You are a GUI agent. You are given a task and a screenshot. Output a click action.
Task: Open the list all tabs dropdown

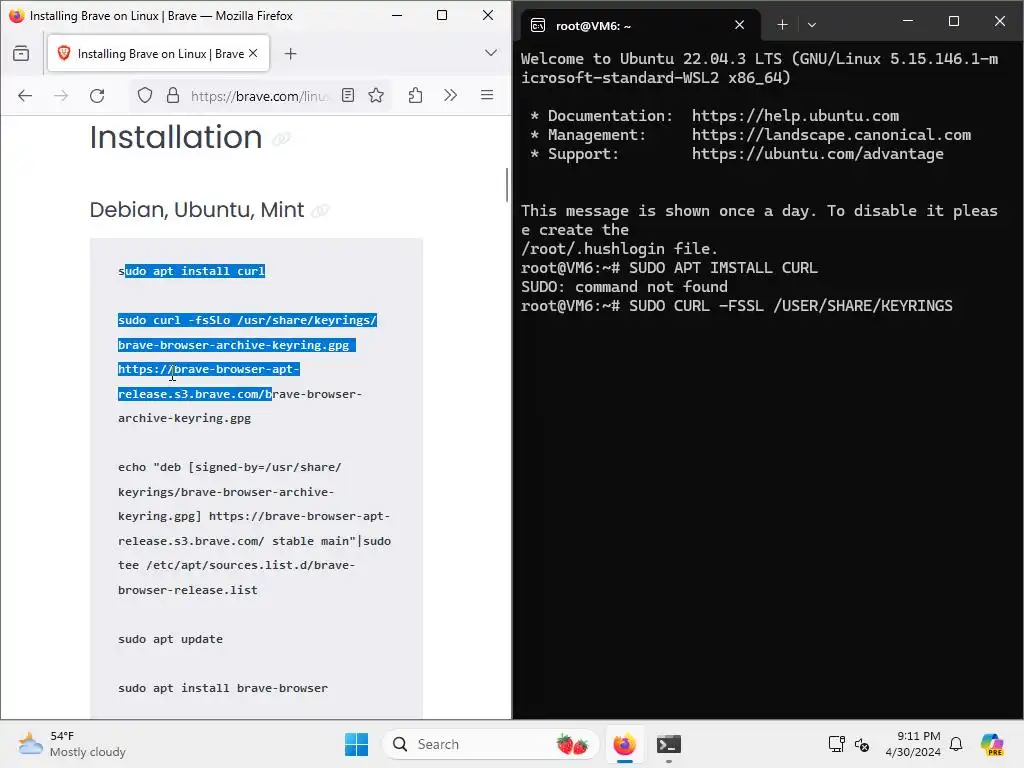(x=490, y=53)
